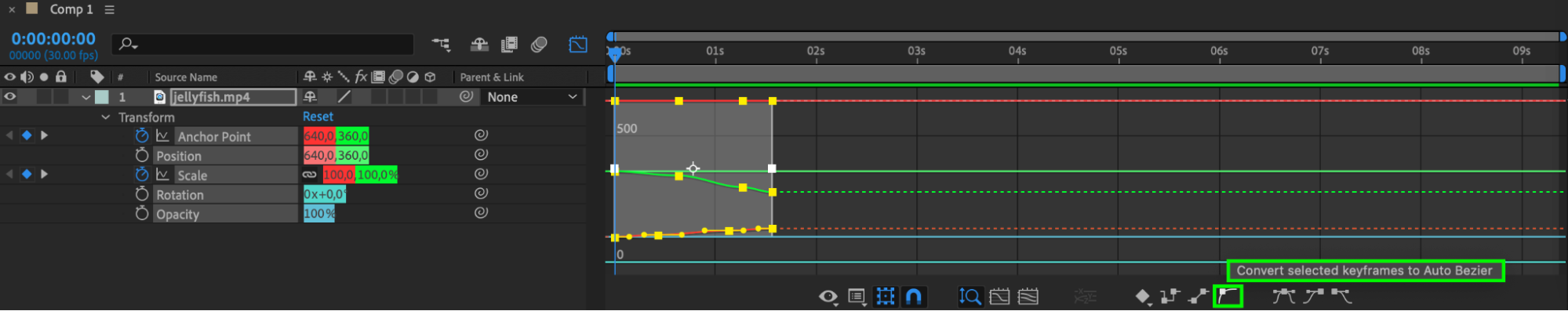Convert selected keyframes to Linear
The image size is (1568, 311).
point(1198,296)
